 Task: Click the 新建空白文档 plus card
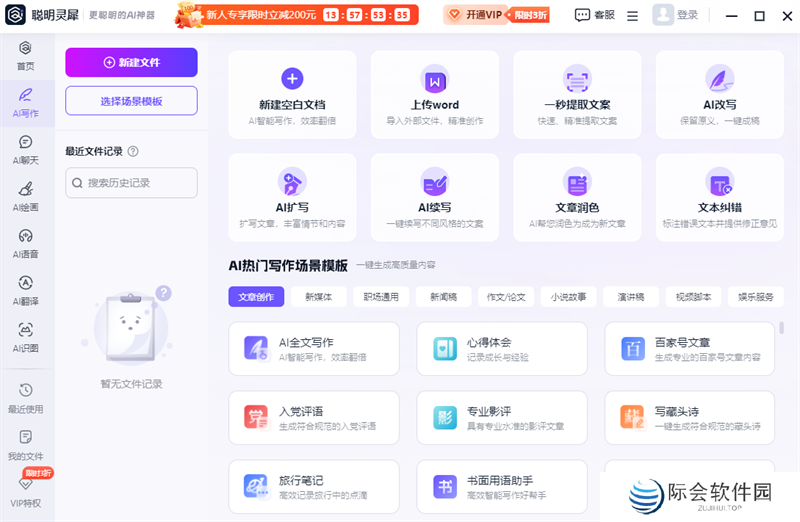coord(292,95)
